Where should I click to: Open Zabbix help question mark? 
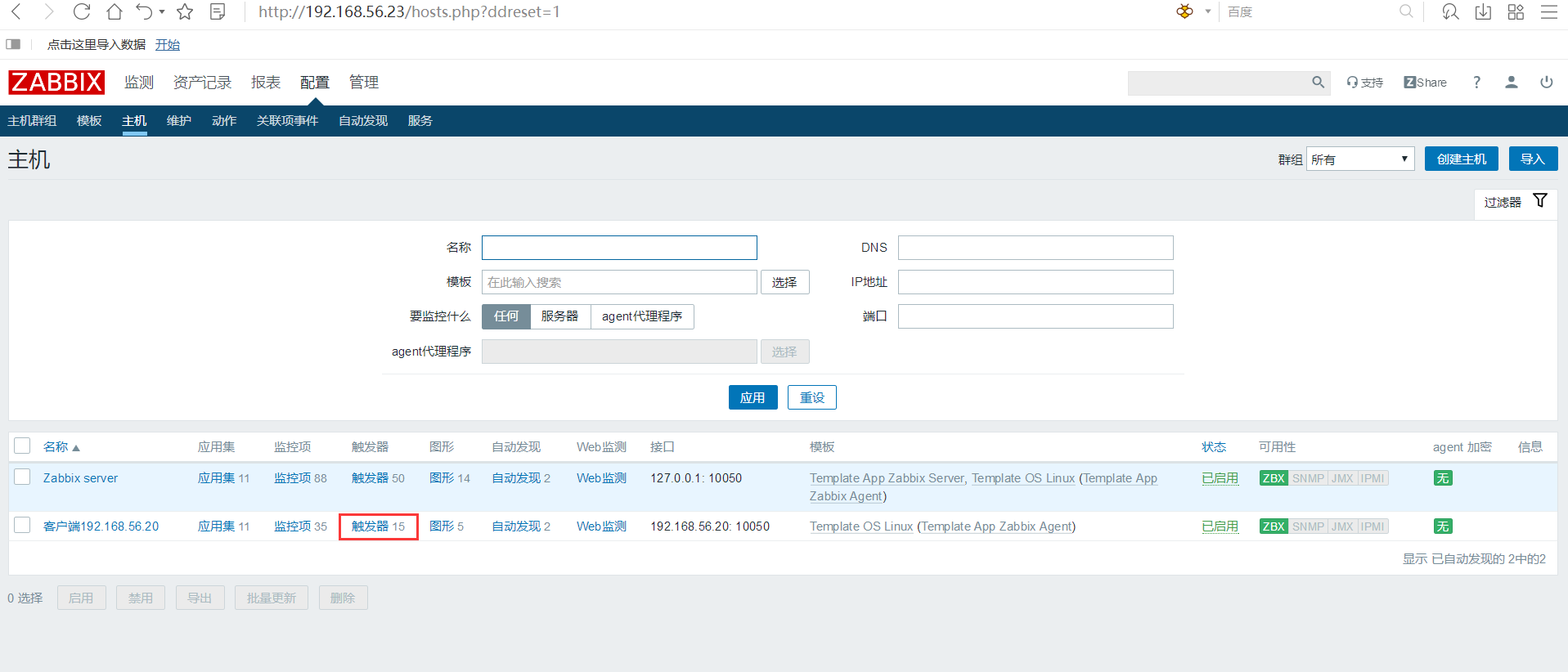click(1476, 83)
